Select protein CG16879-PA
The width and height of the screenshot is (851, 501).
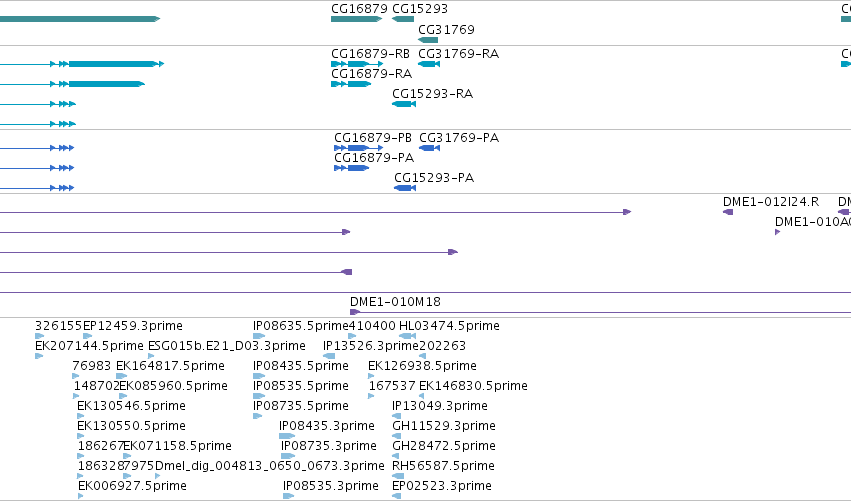coord(352,168)
